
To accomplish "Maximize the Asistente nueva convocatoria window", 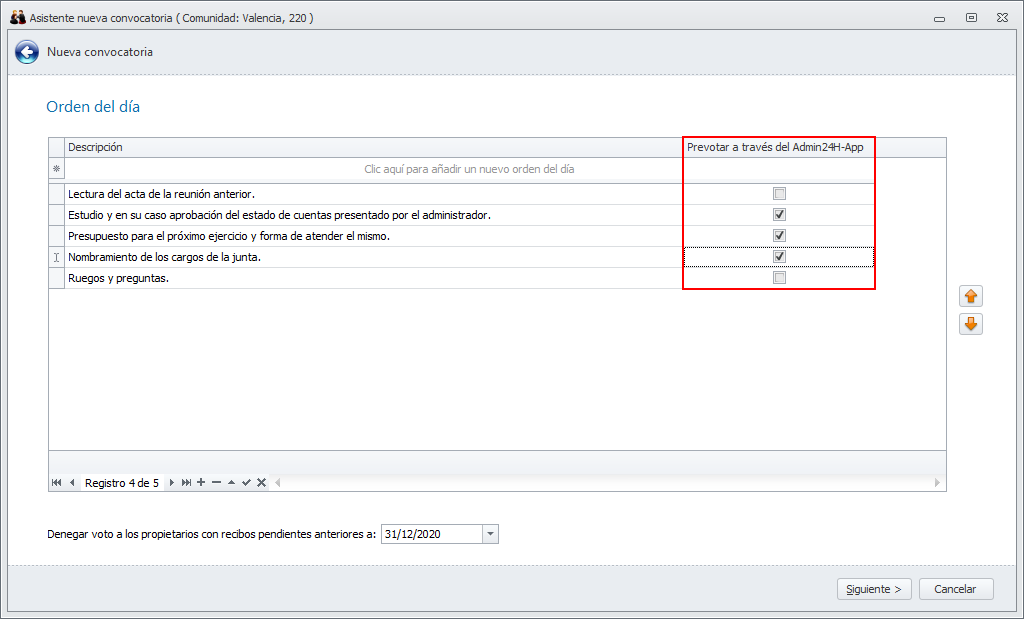I will pos(971,18).
